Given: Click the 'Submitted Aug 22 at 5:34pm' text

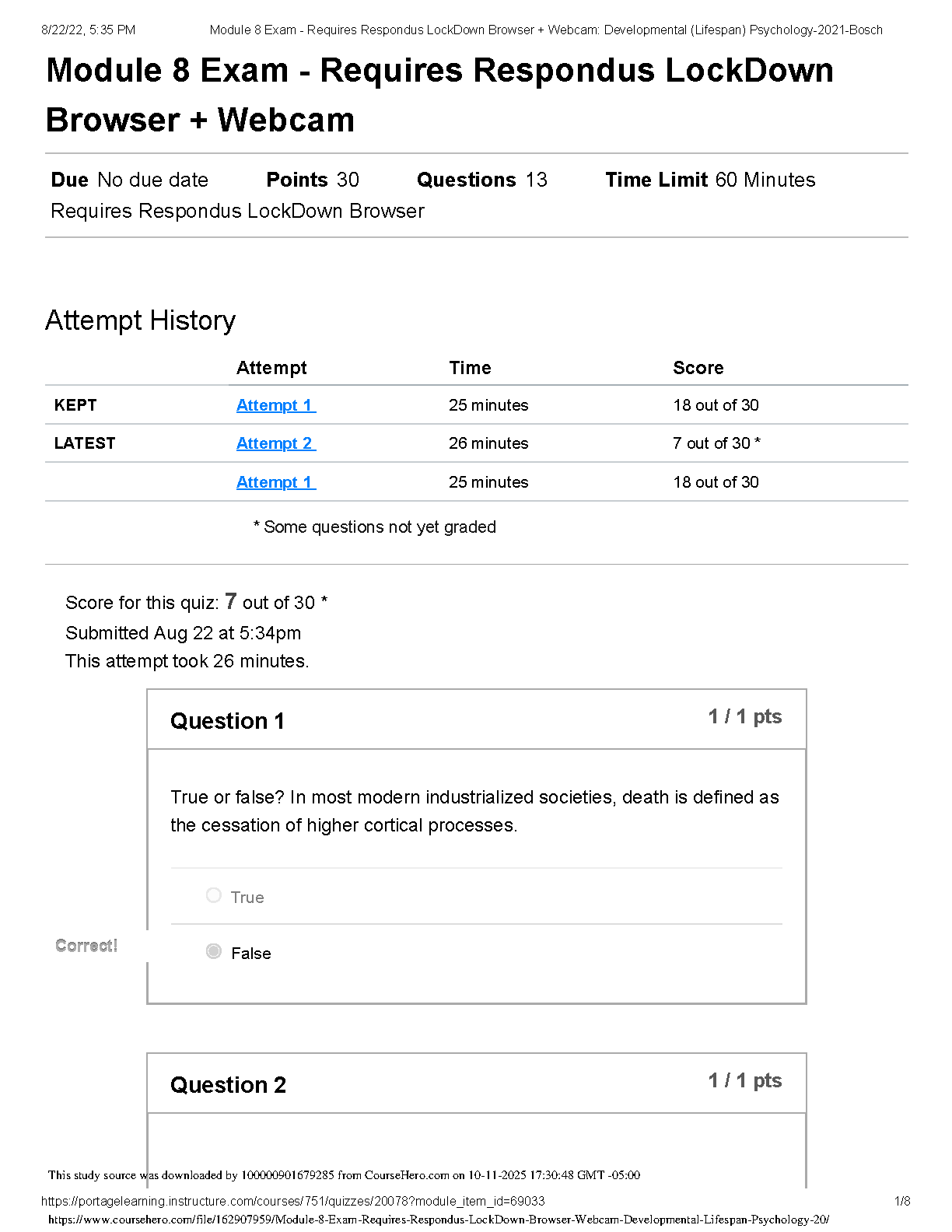Looking at the screenshot, I should click(183, 633).
